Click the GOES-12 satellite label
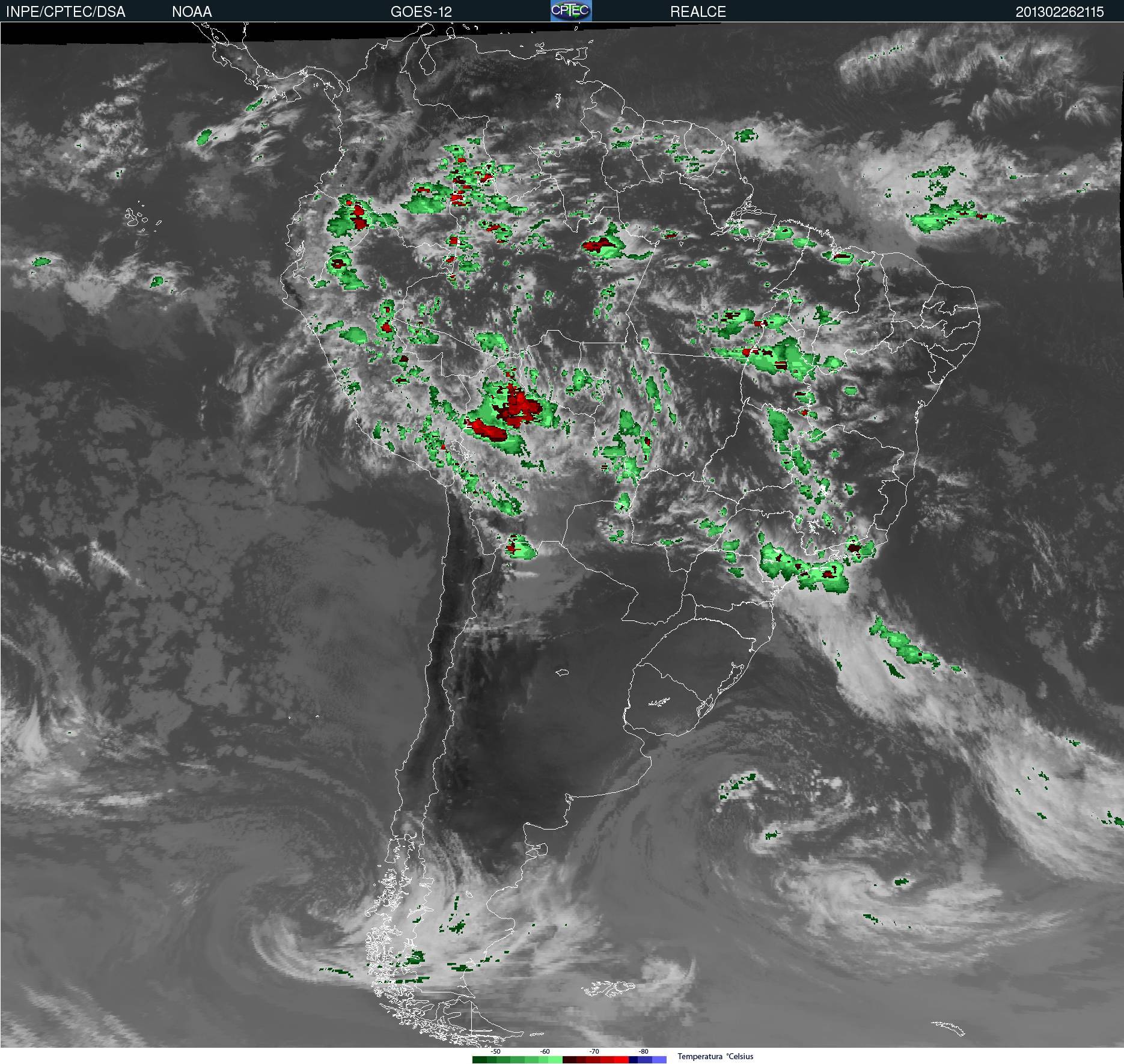Image resolution: width=1124 pixels, height=1064 pixels. click(421, 11)
